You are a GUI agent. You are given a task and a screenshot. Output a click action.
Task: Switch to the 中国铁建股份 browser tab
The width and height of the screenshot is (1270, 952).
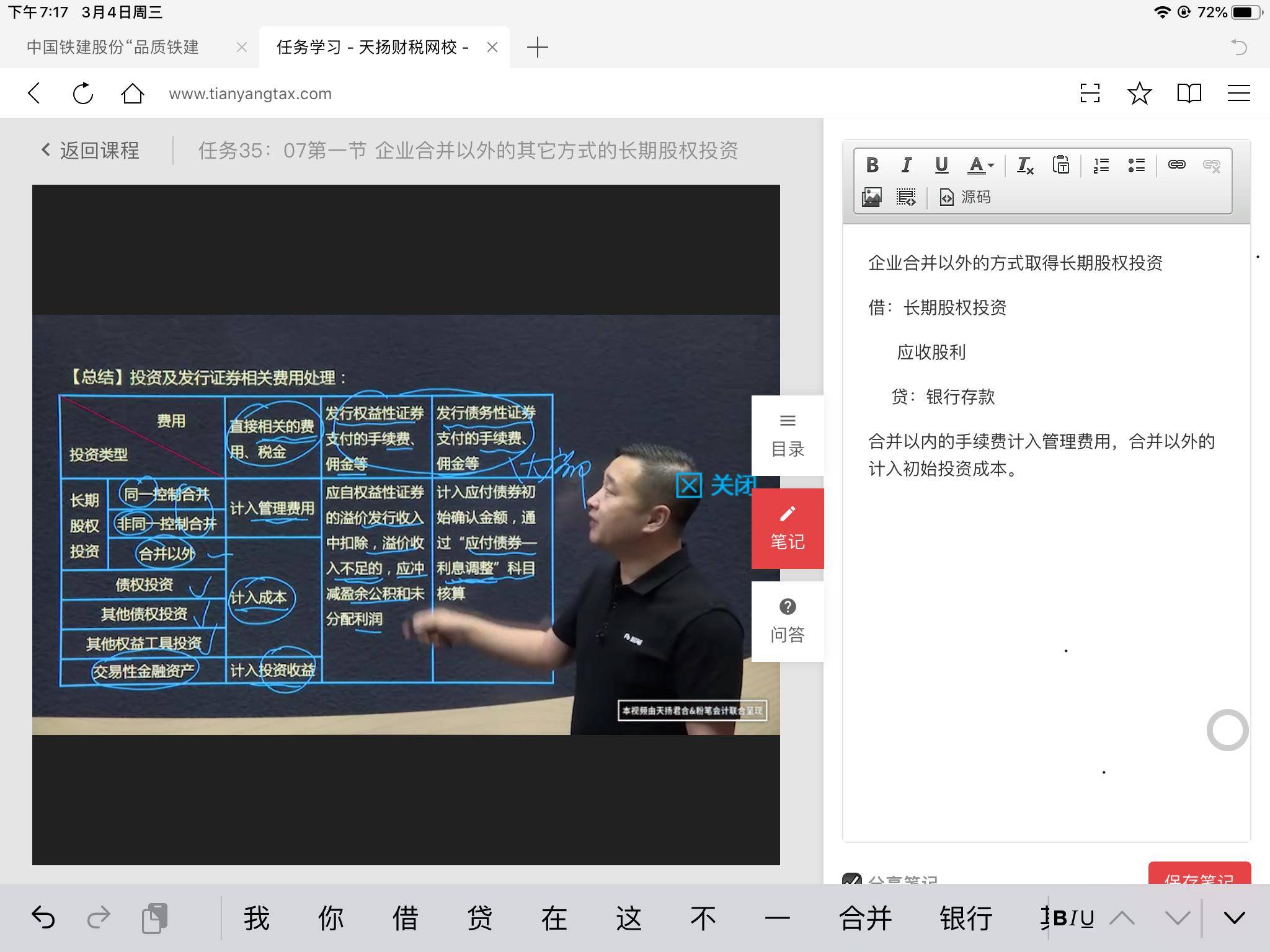tap(113, 47)
